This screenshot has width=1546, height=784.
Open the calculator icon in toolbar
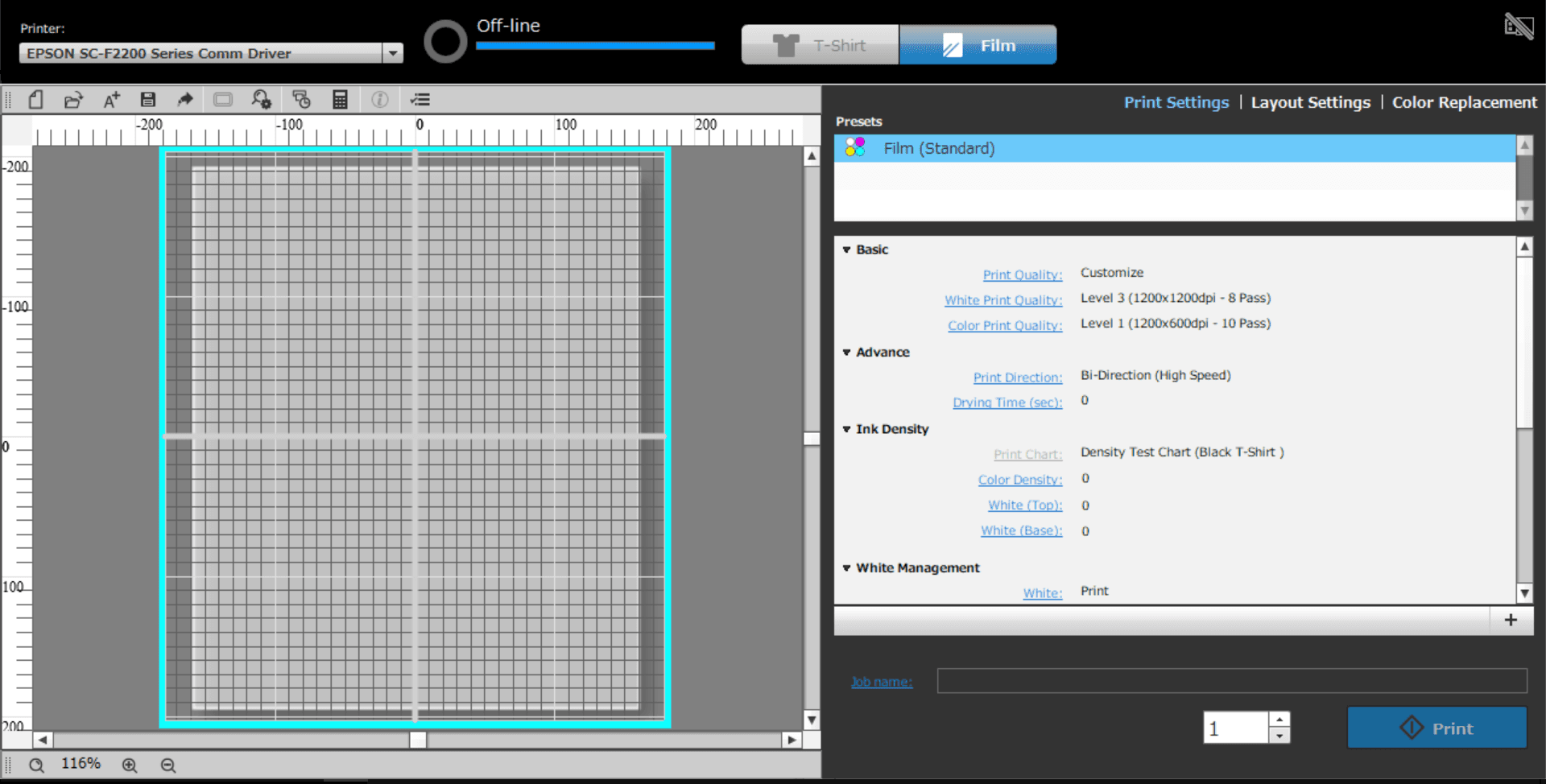[x=340, y=100]
